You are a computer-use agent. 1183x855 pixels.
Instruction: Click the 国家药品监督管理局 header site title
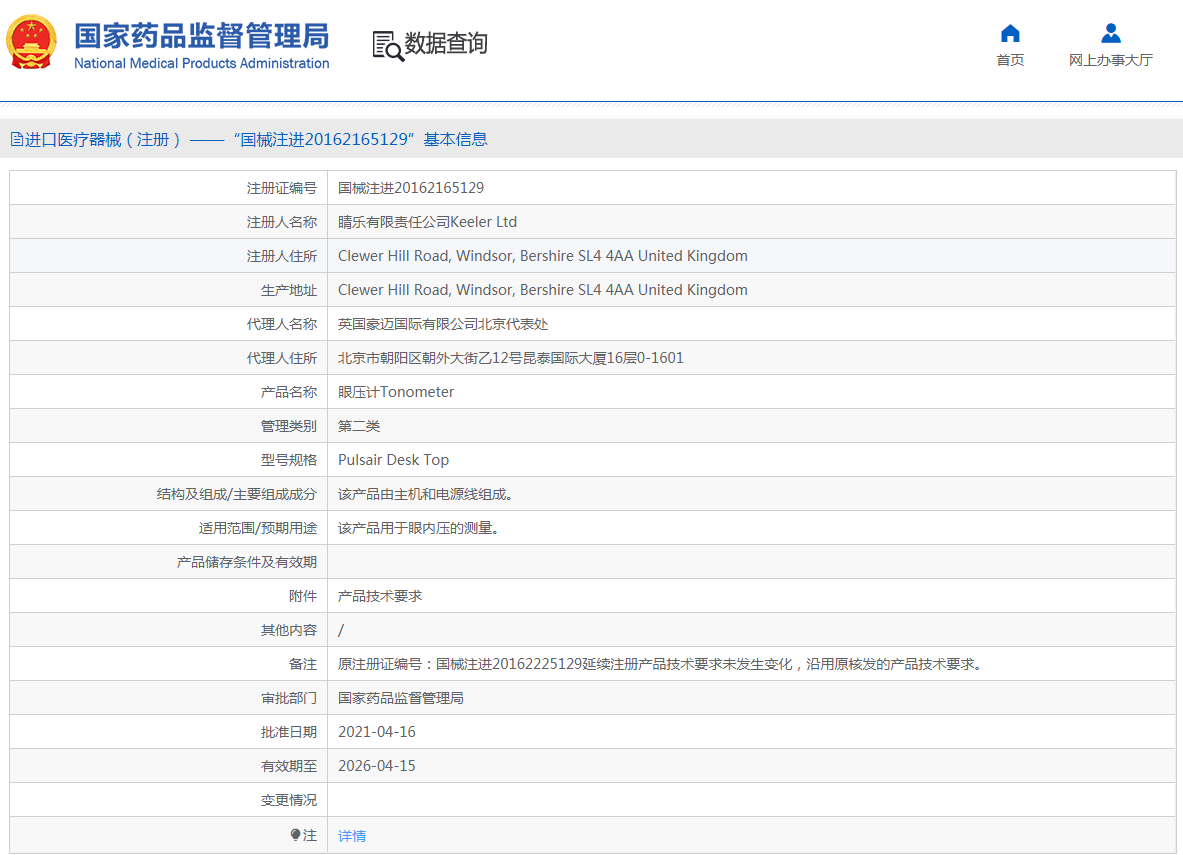coord(201,35)
